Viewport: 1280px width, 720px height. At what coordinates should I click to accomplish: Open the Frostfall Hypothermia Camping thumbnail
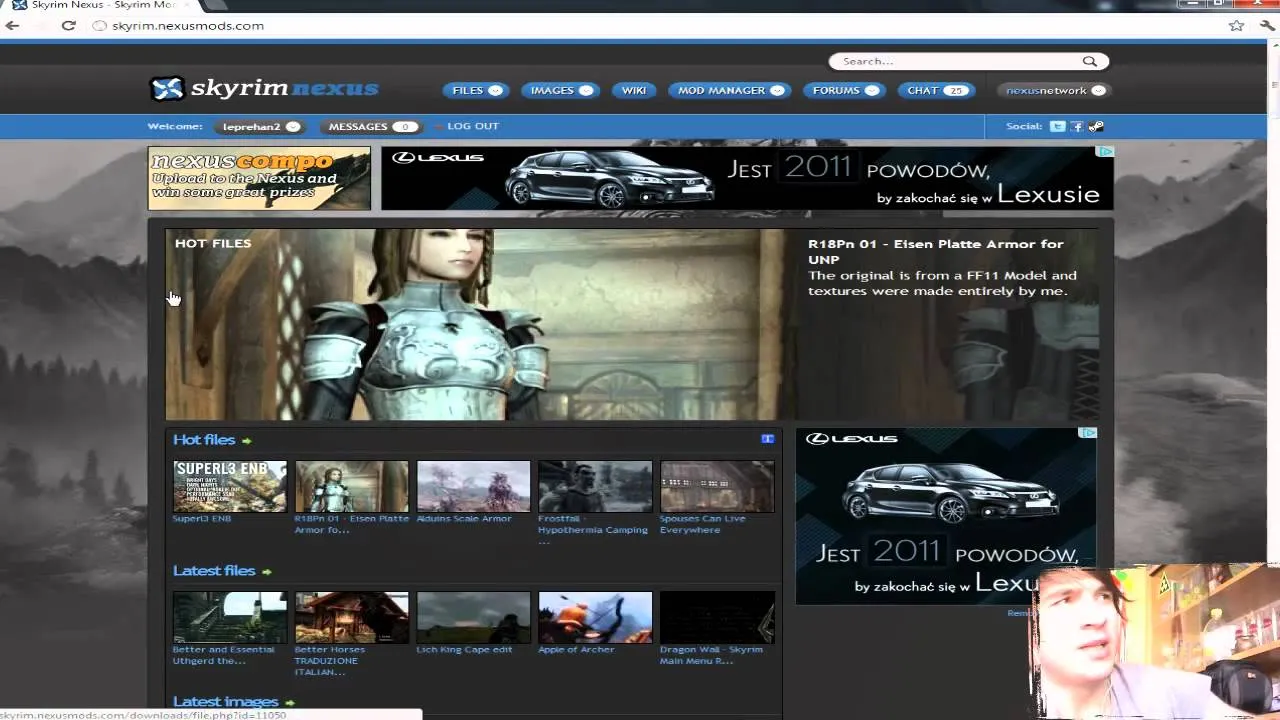pos(596,486)
